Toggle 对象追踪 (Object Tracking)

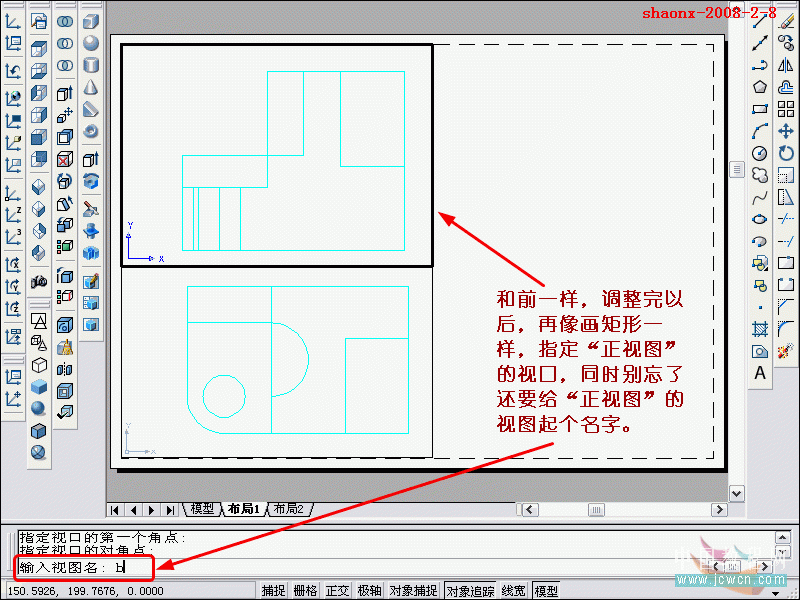[470, 591]
